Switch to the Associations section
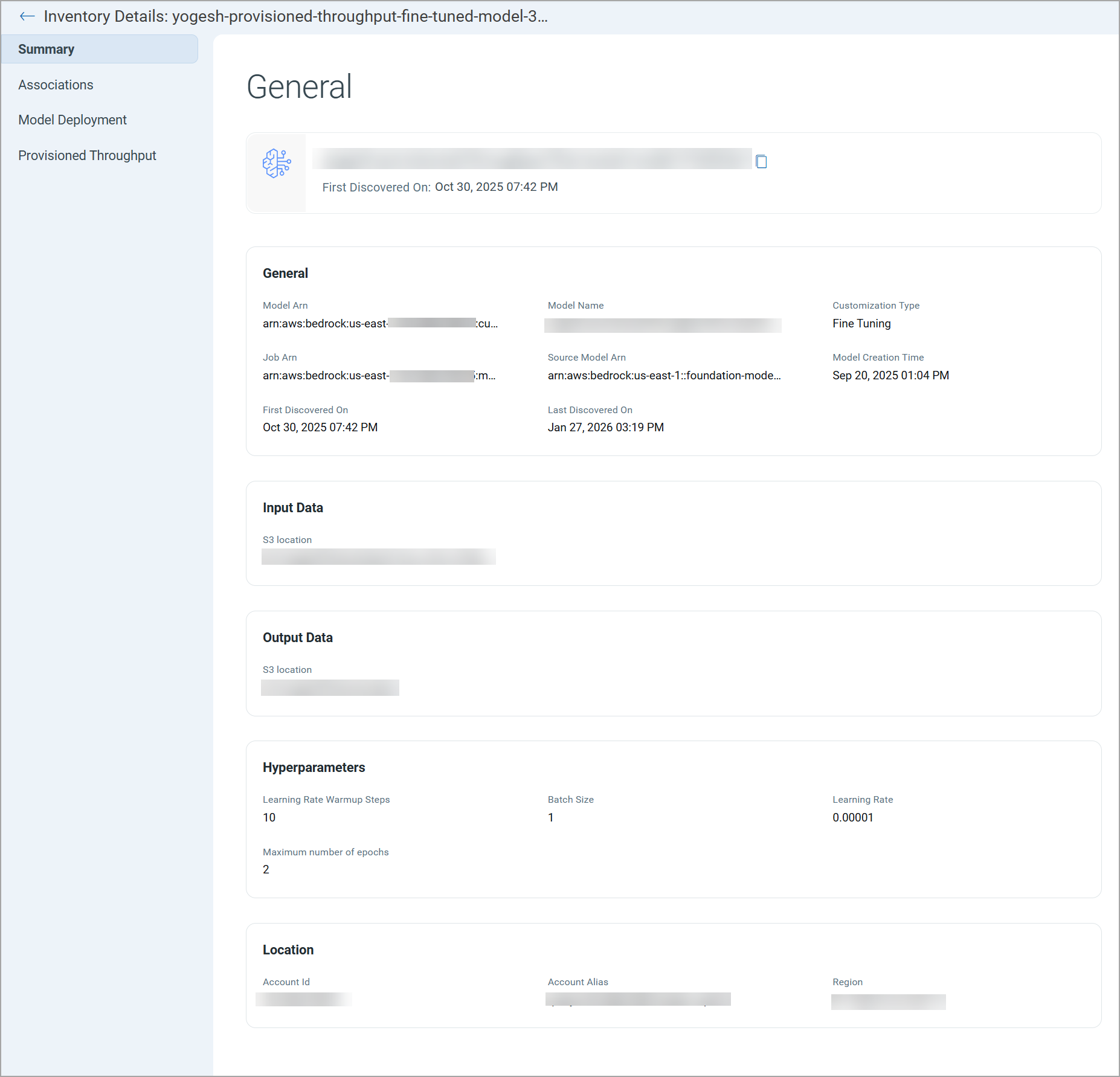 [56, 85]
